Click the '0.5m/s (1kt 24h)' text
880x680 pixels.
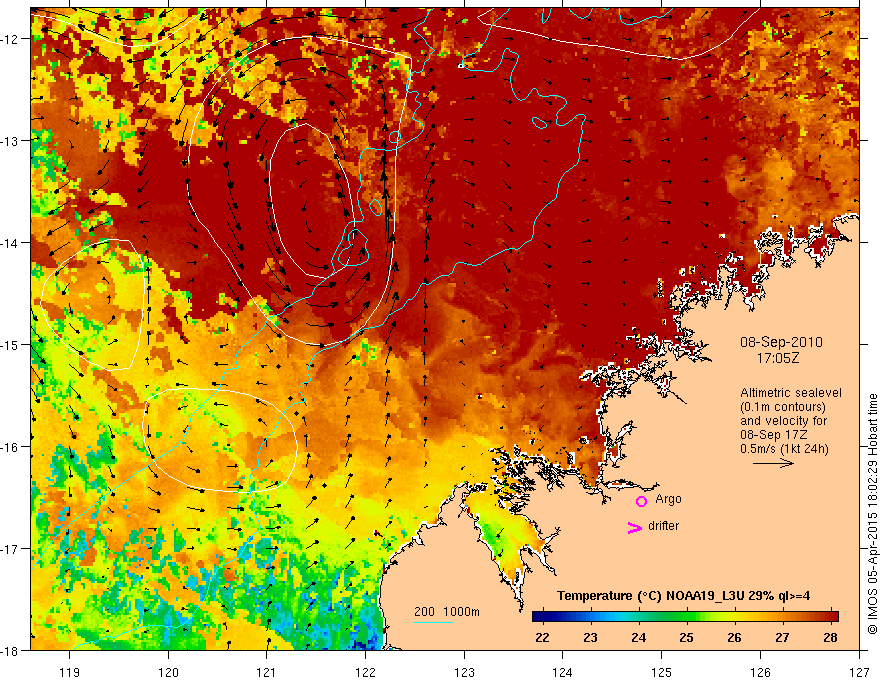(784, 449)
